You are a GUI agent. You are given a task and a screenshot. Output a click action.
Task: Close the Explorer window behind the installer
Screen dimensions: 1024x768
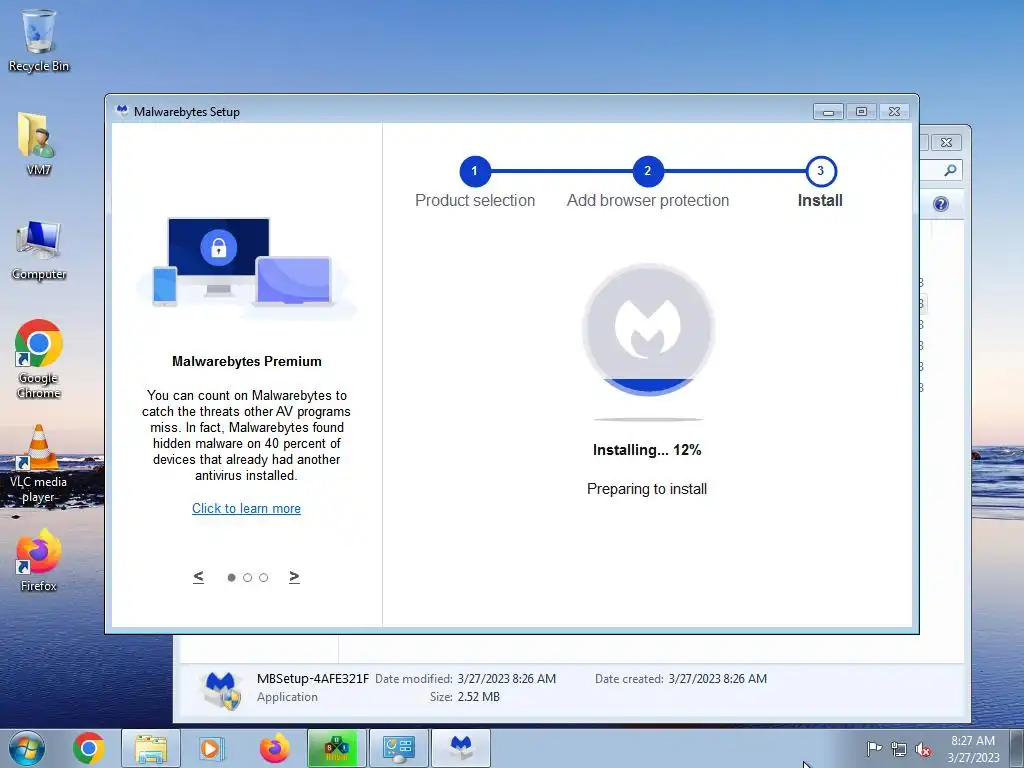pyautogui.click(x=946, y=142)
